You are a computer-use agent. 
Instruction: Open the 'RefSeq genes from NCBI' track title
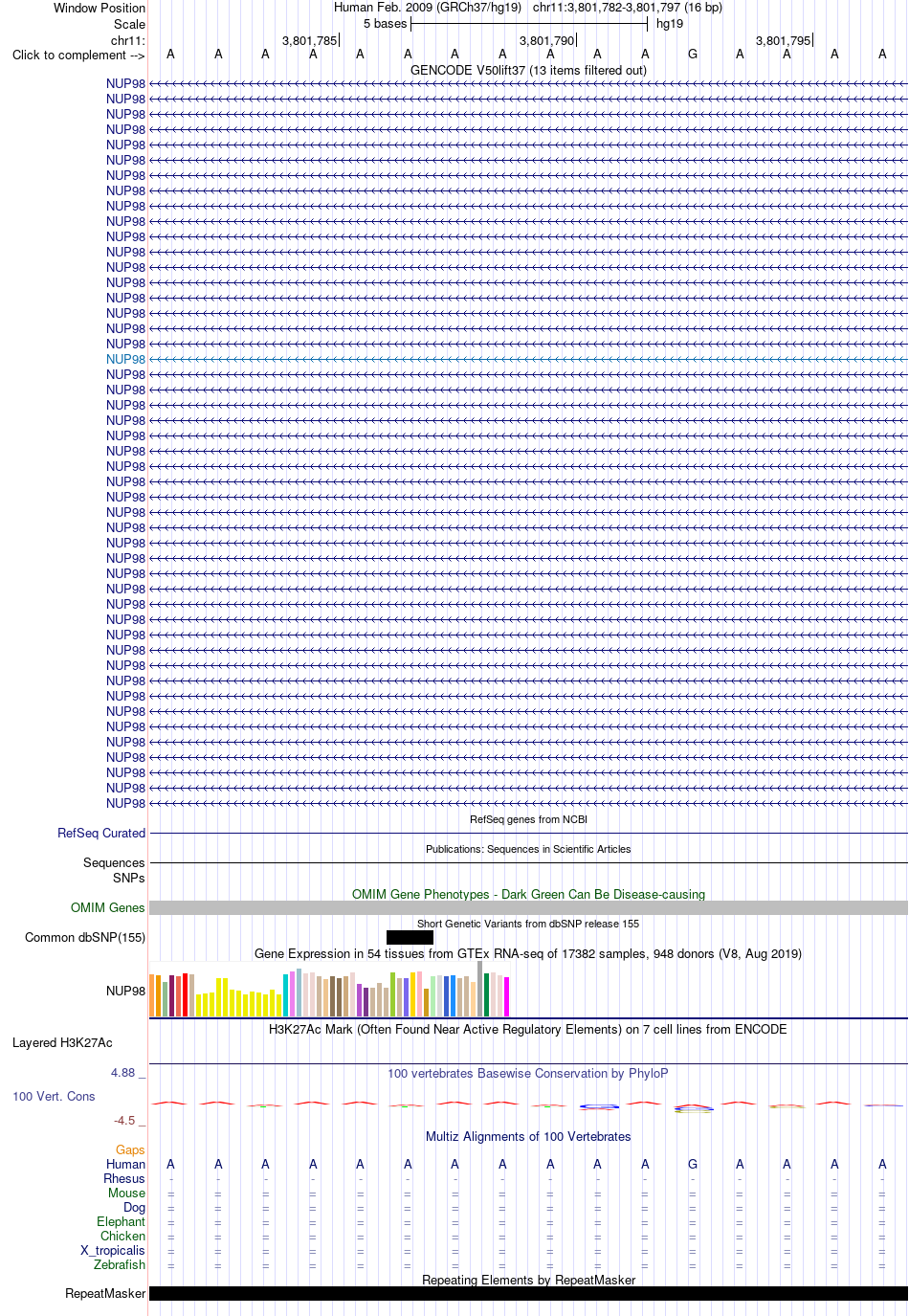click(528, 819)
